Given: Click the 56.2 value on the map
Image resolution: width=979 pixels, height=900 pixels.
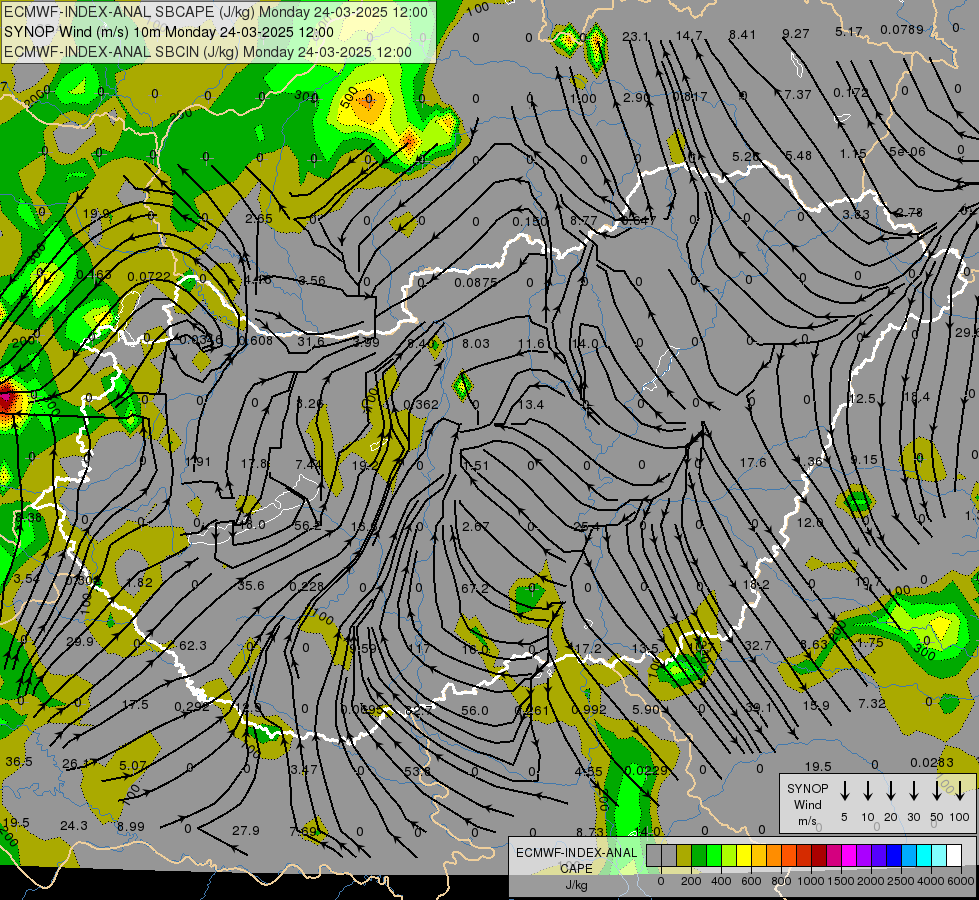Looking at the screenshot, I should click(307, 526).
